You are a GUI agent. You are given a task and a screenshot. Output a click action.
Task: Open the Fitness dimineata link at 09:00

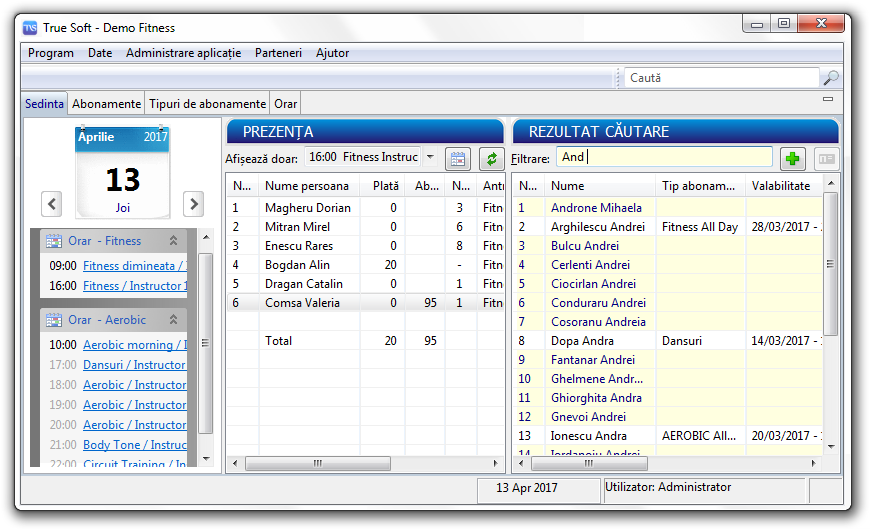(134, 266)
